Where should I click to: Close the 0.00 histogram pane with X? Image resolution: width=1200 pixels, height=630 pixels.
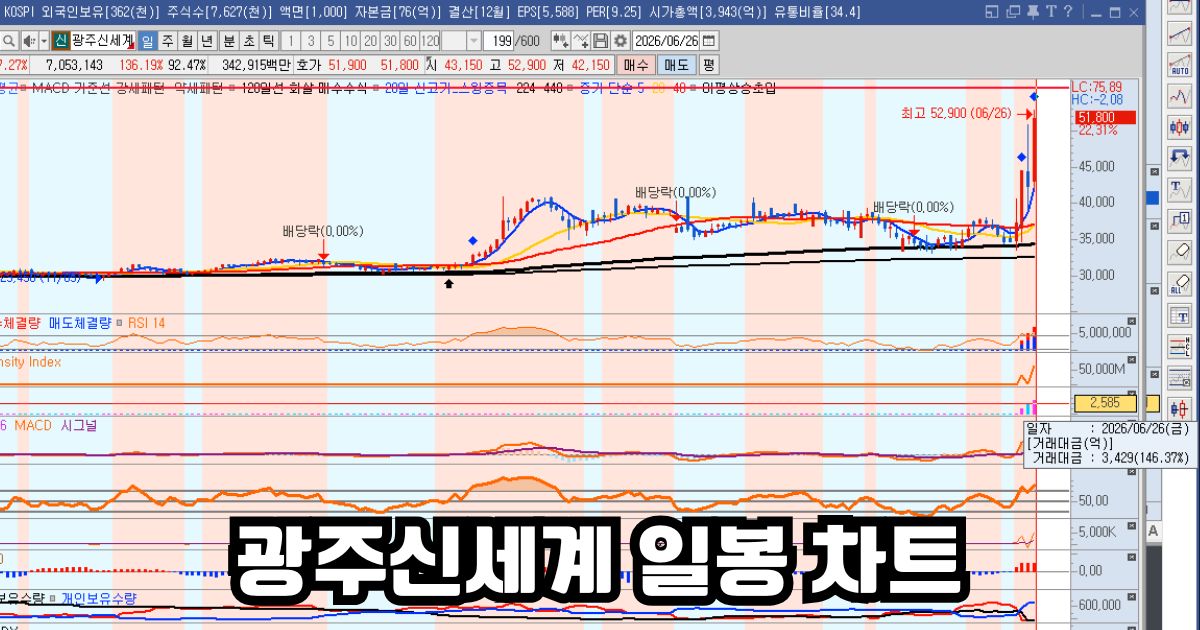tap(1131, 556)
